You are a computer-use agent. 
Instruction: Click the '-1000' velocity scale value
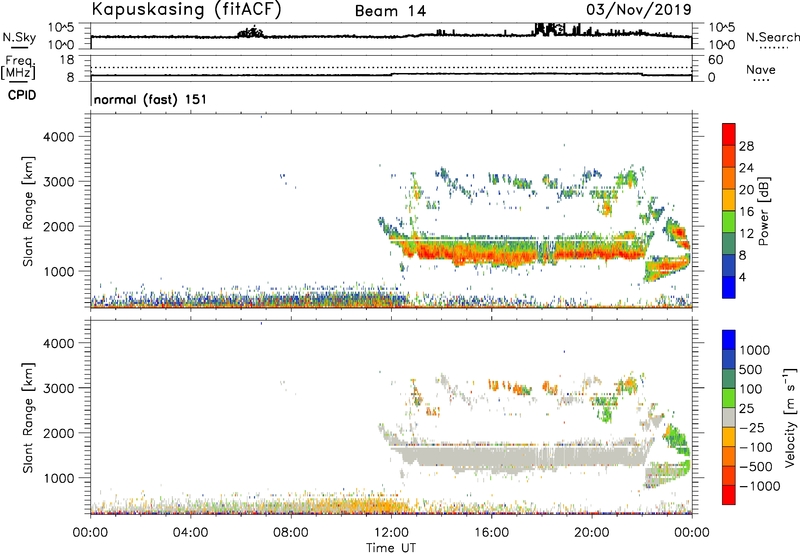coord(760,486)
